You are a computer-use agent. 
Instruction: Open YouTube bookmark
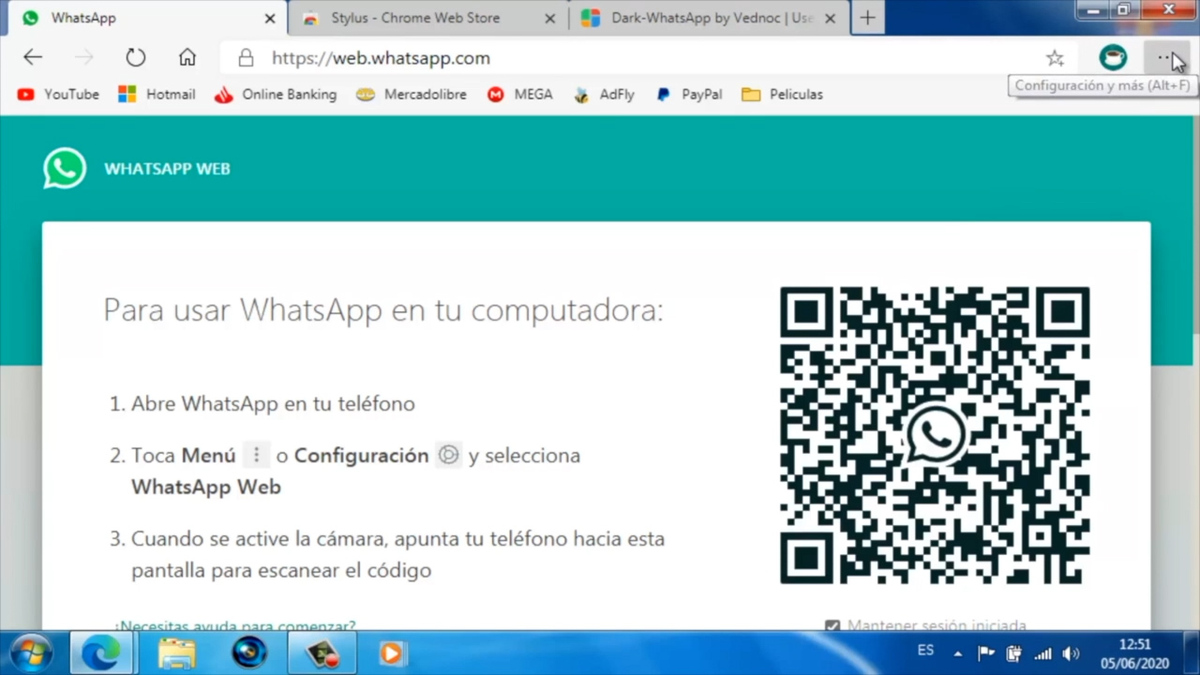click(58, 94)
